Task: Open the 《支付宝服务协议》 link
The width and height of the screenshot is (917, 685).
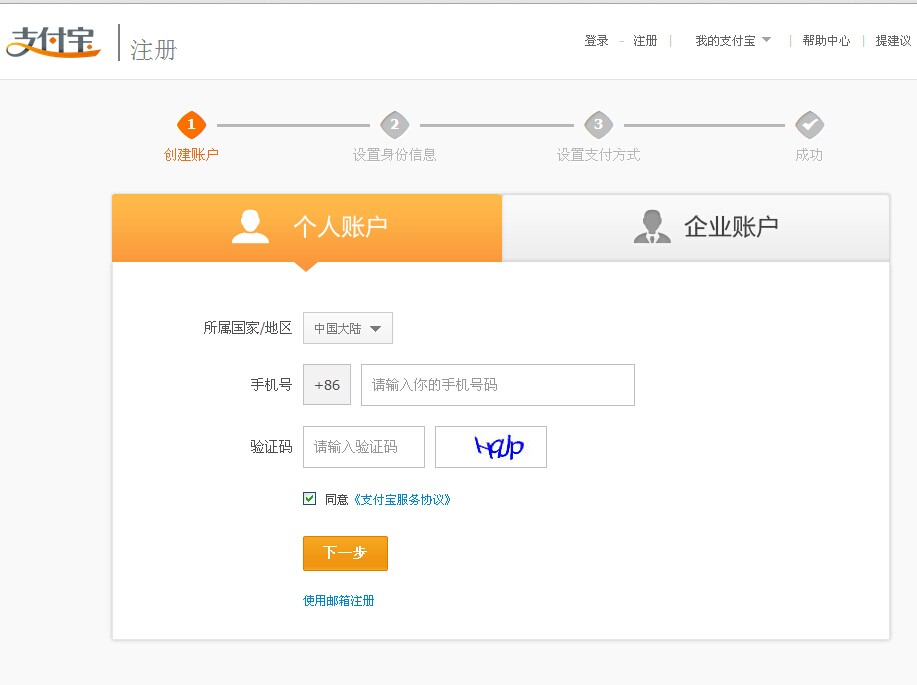Action: point(401,499)
